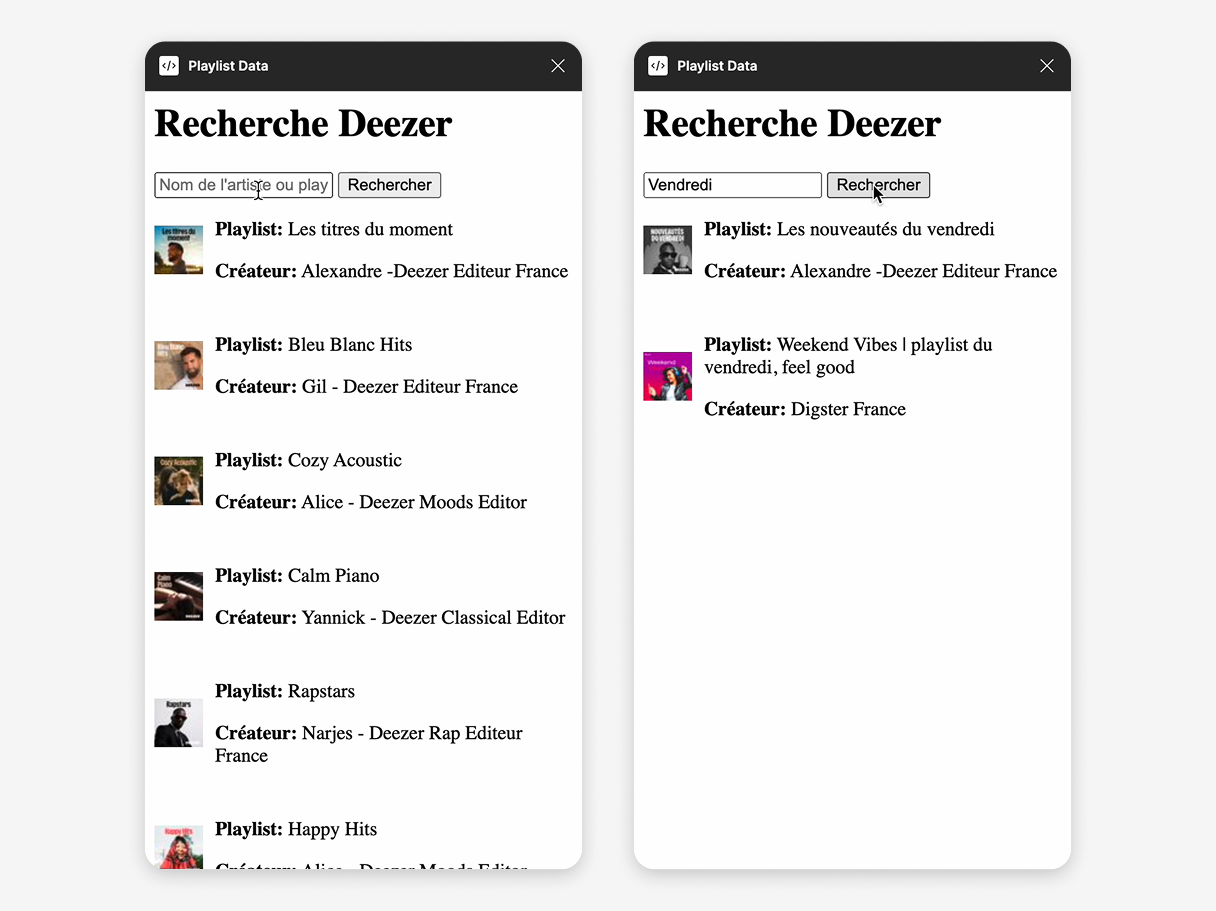Open Weekend Vibes cover thumbnail
The image size is (1216, 911).
click(x=668, y=377)
